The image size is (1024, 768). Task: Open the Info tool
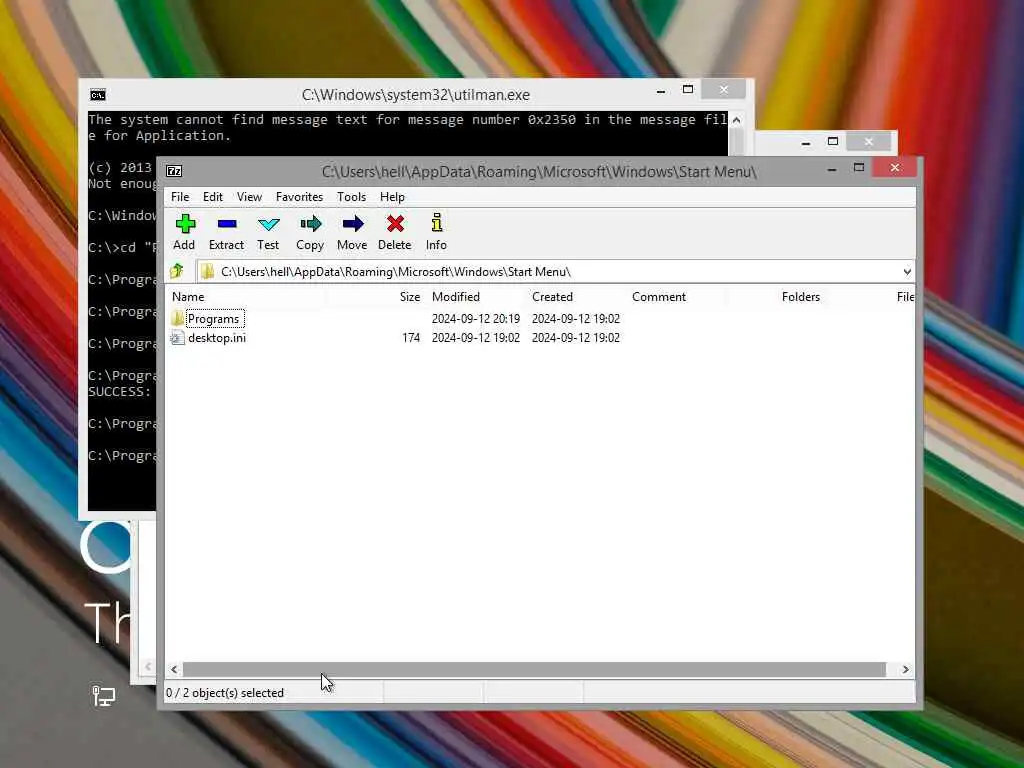coord(437,223)
